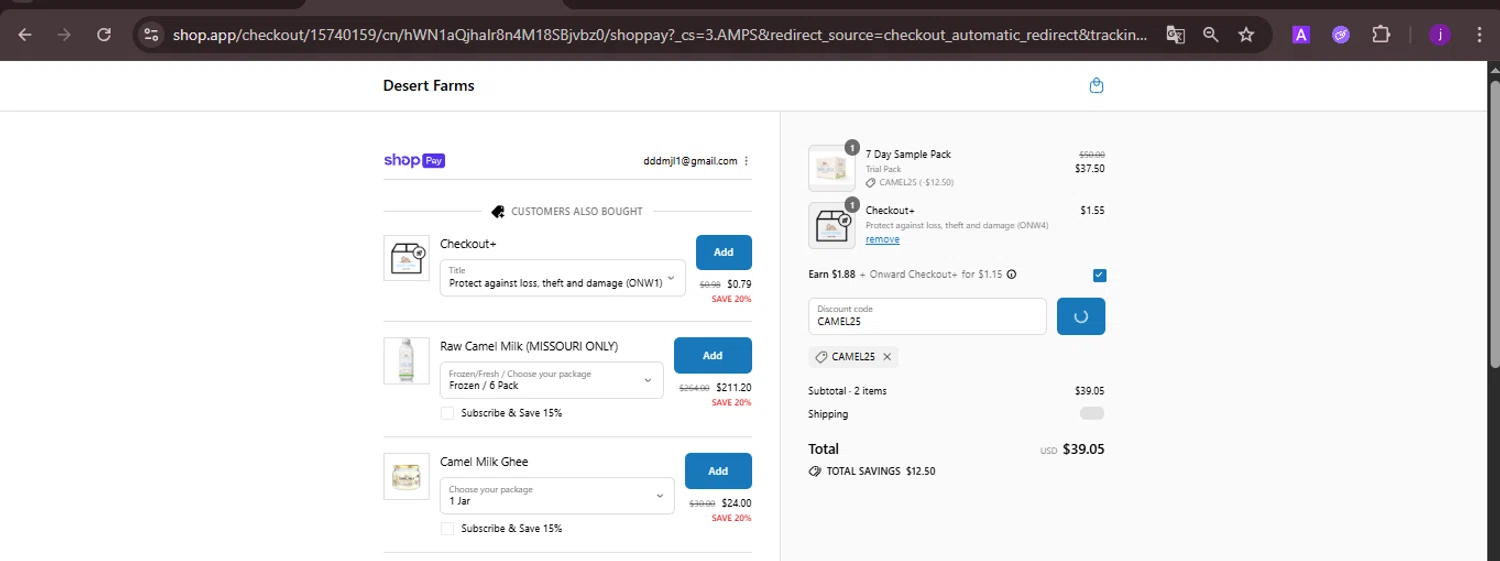Click the $39.05 total amount
Image resolution: width=1500 pixels, height=561 pixels.
(x=1083, y=449)
